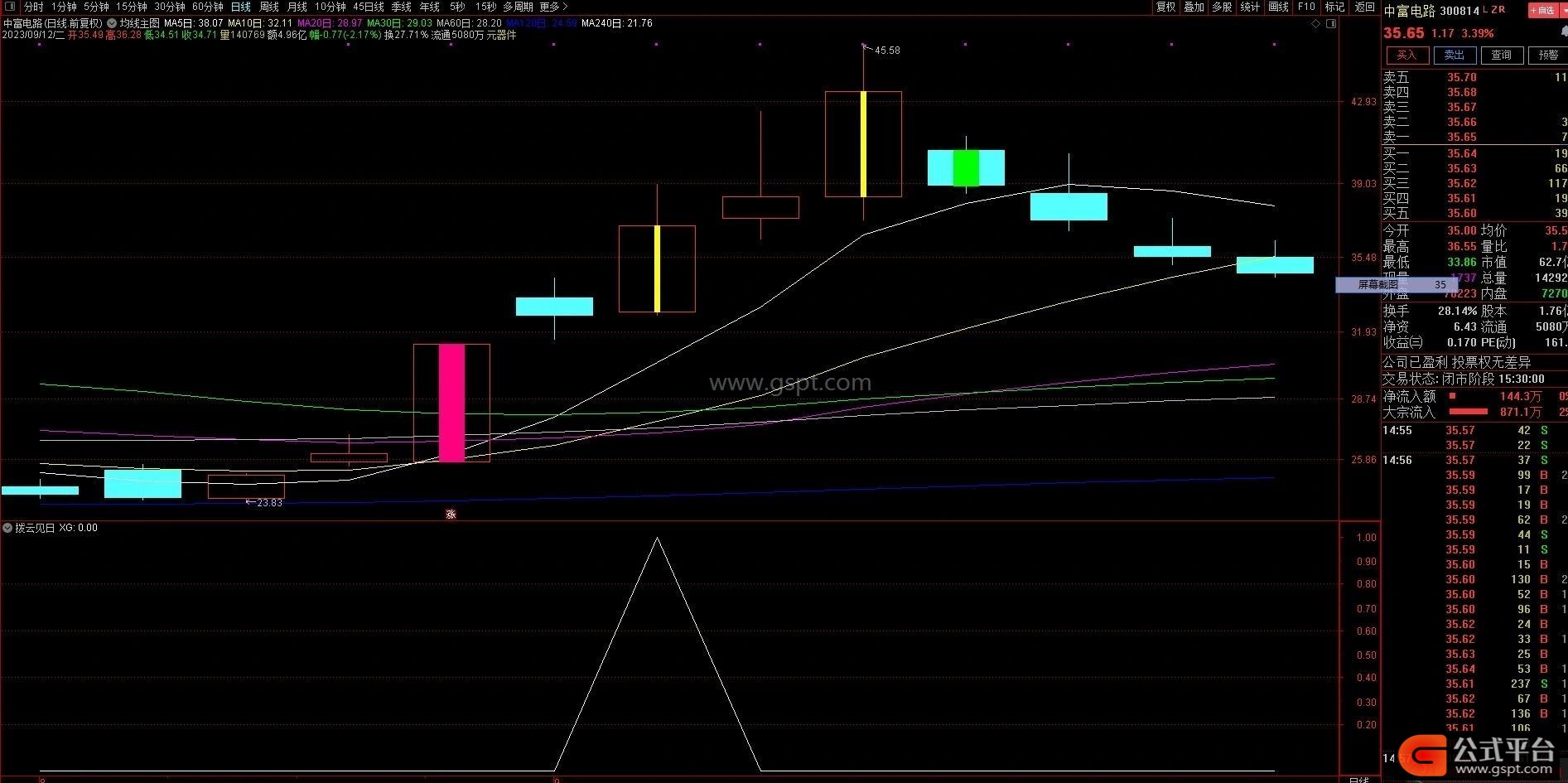Screen dimensions: 1568x783
Task: Click the L tag beside stock code
Action: pyautogui.click(x=1486, y=10)
